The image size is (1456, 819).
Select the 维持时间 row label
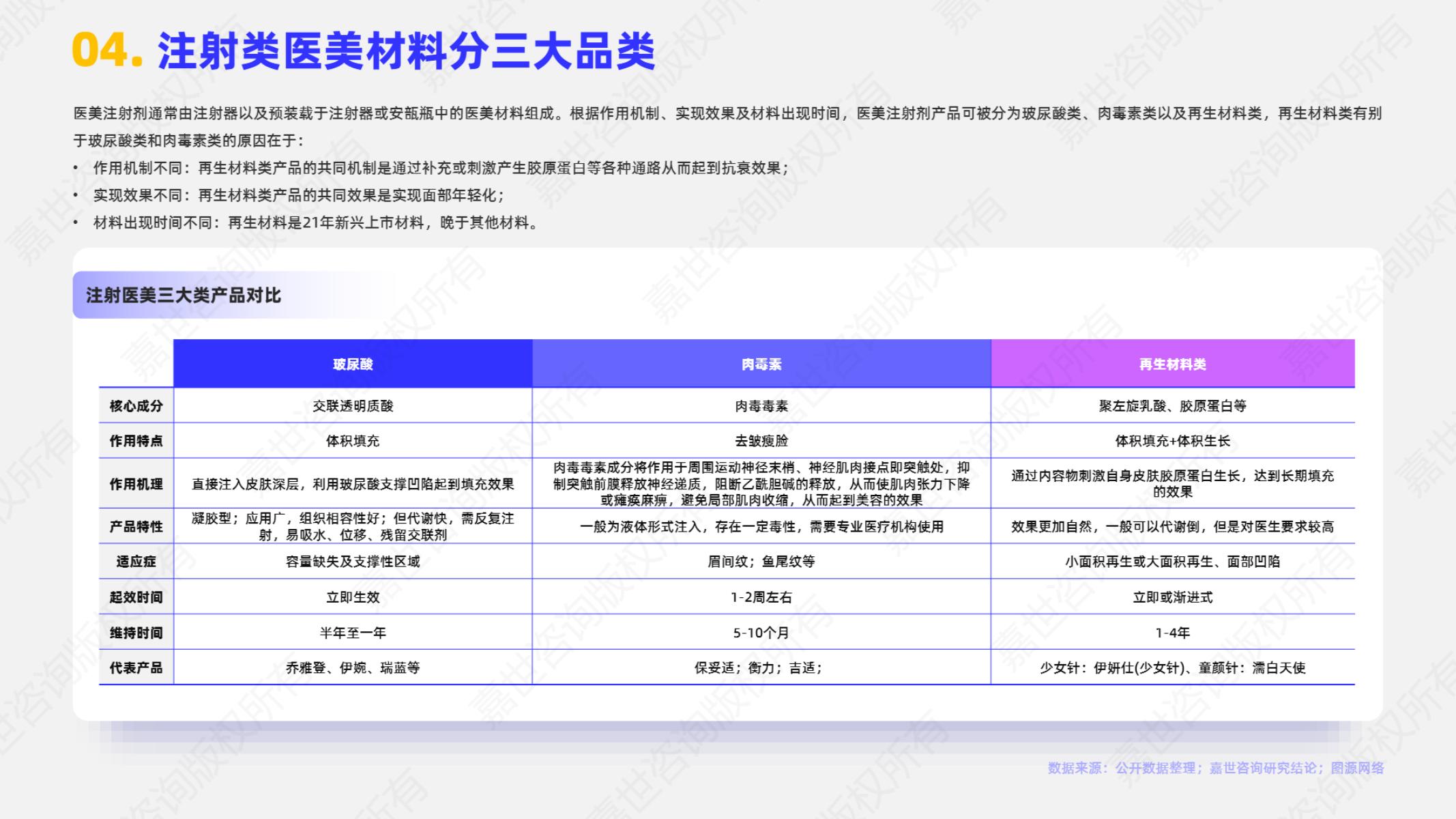coord(136,633)
